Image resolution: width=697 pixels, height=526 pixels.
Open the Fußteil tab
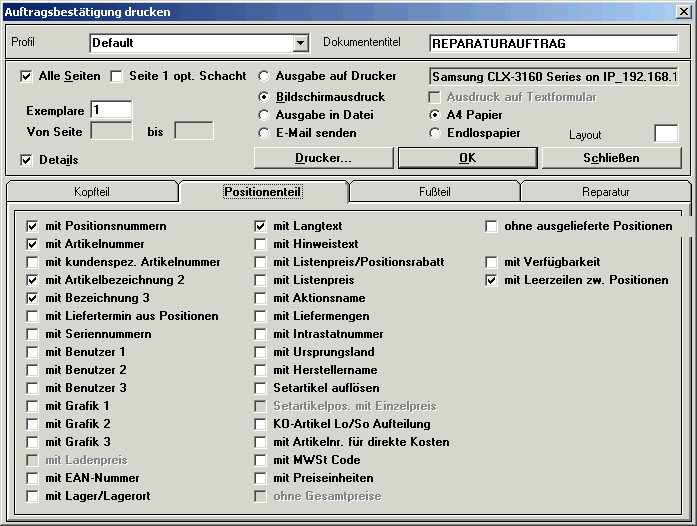pos(434,192)
